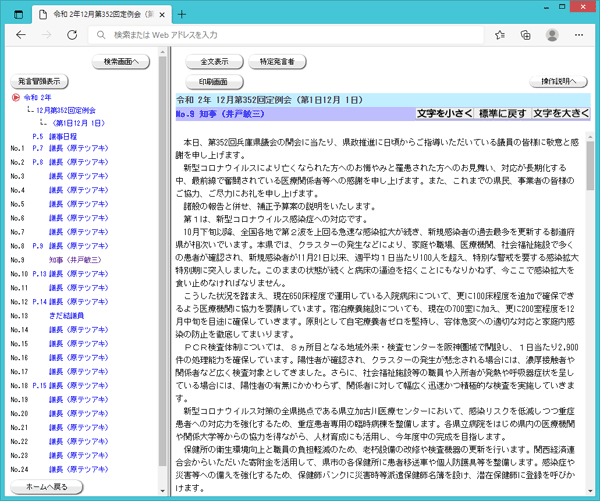Click the 検索画面へ button
Image resolution: width=600 pixels, height=501 pixels.
point(121,61)
